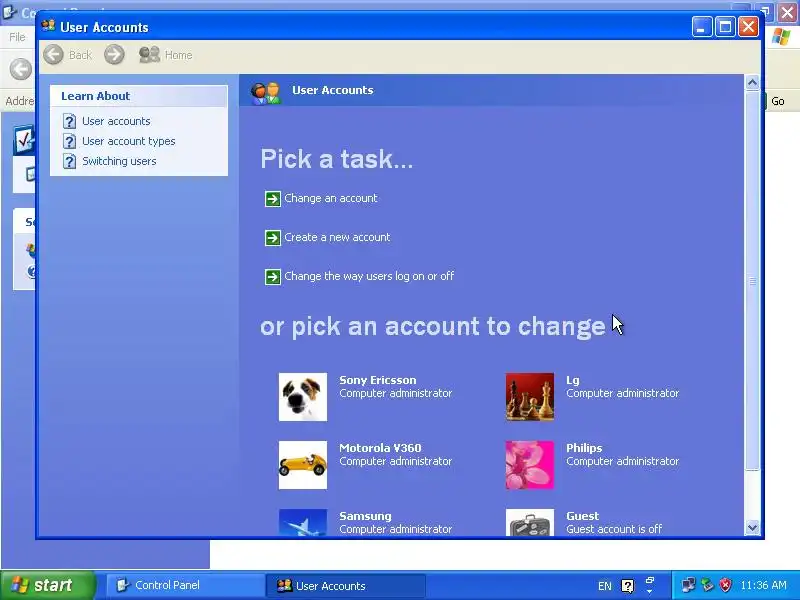Click the Samsung account name

[365, 516]
